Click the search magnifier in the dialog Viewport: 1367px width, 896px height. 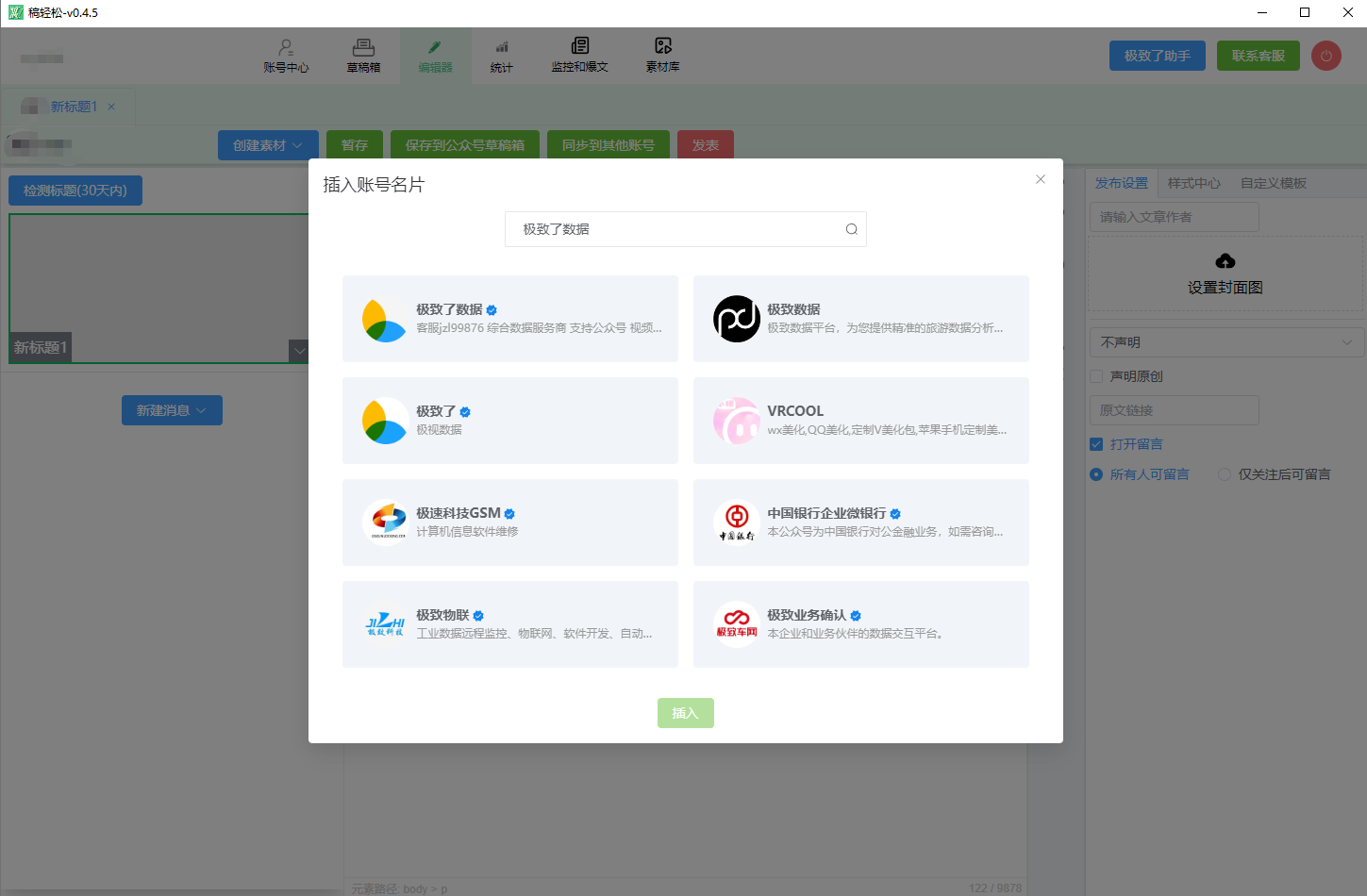click(851, 229)
